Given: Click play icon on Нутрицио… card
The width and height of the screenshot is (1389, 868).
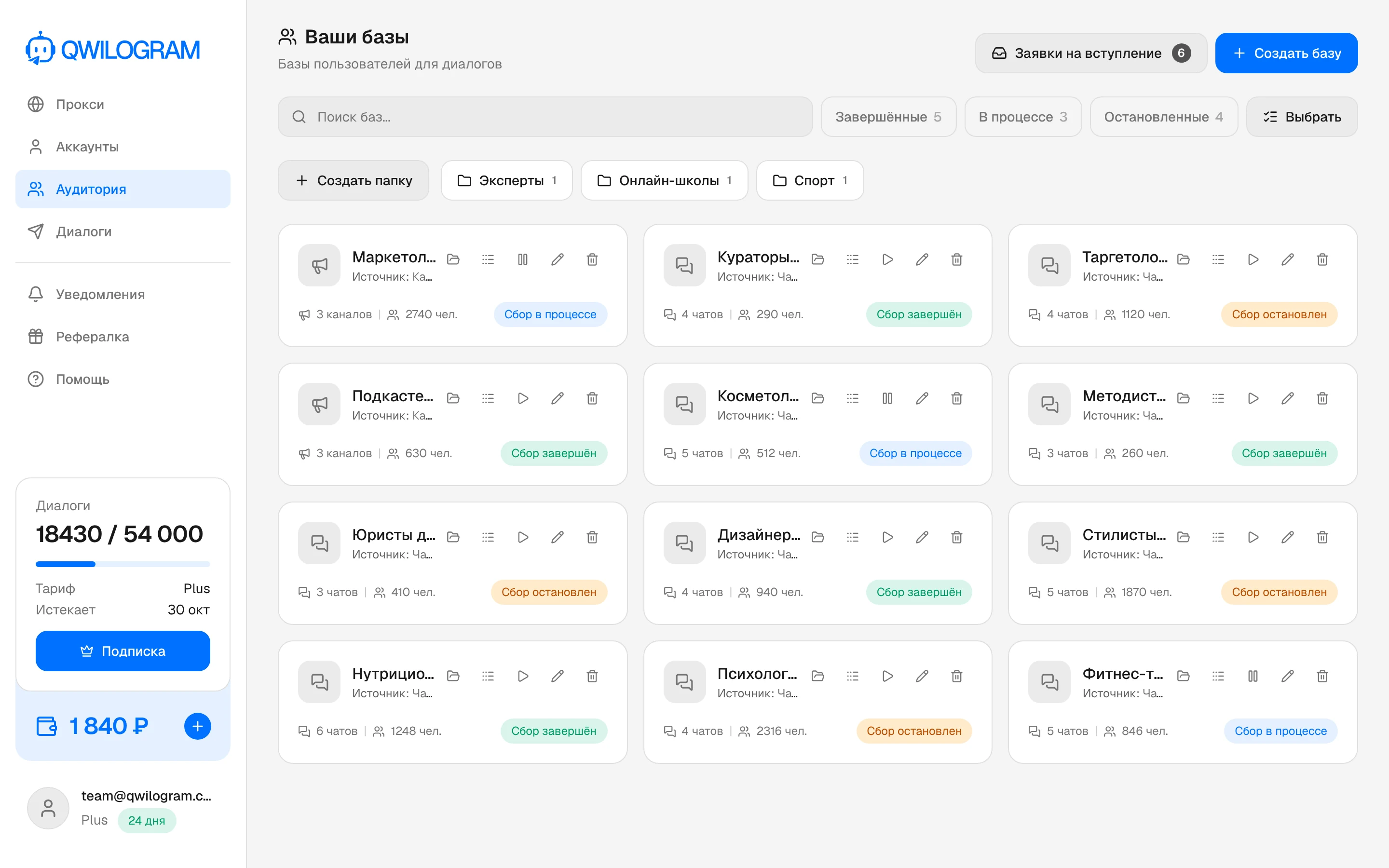Looking at the screenshot, I should pyautogui.click(x=522, y=676).
